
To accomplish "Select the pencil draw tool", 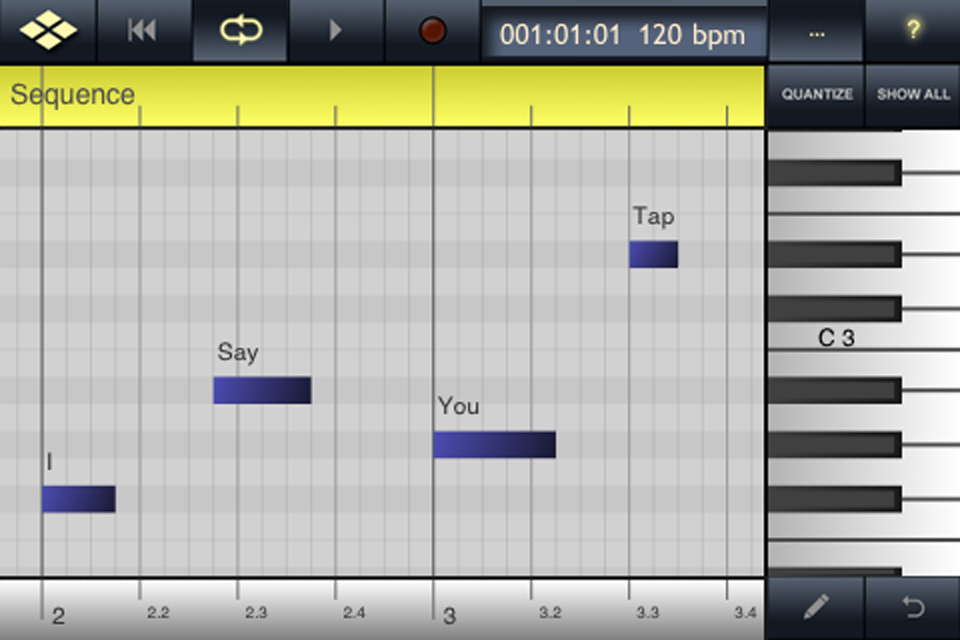I will (816, 608).
